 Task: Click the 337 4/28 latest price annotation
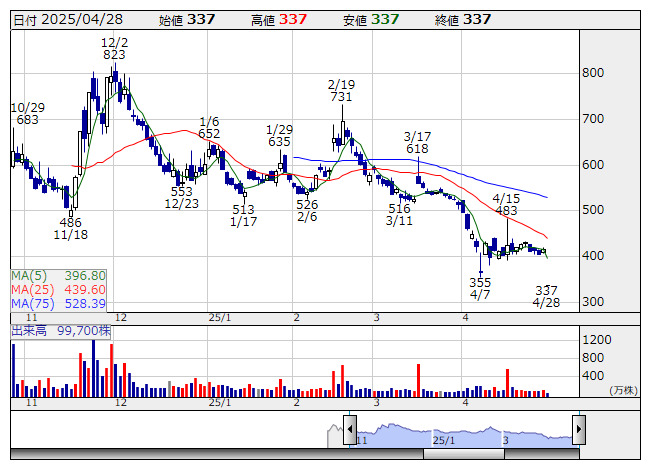(546, 296)
